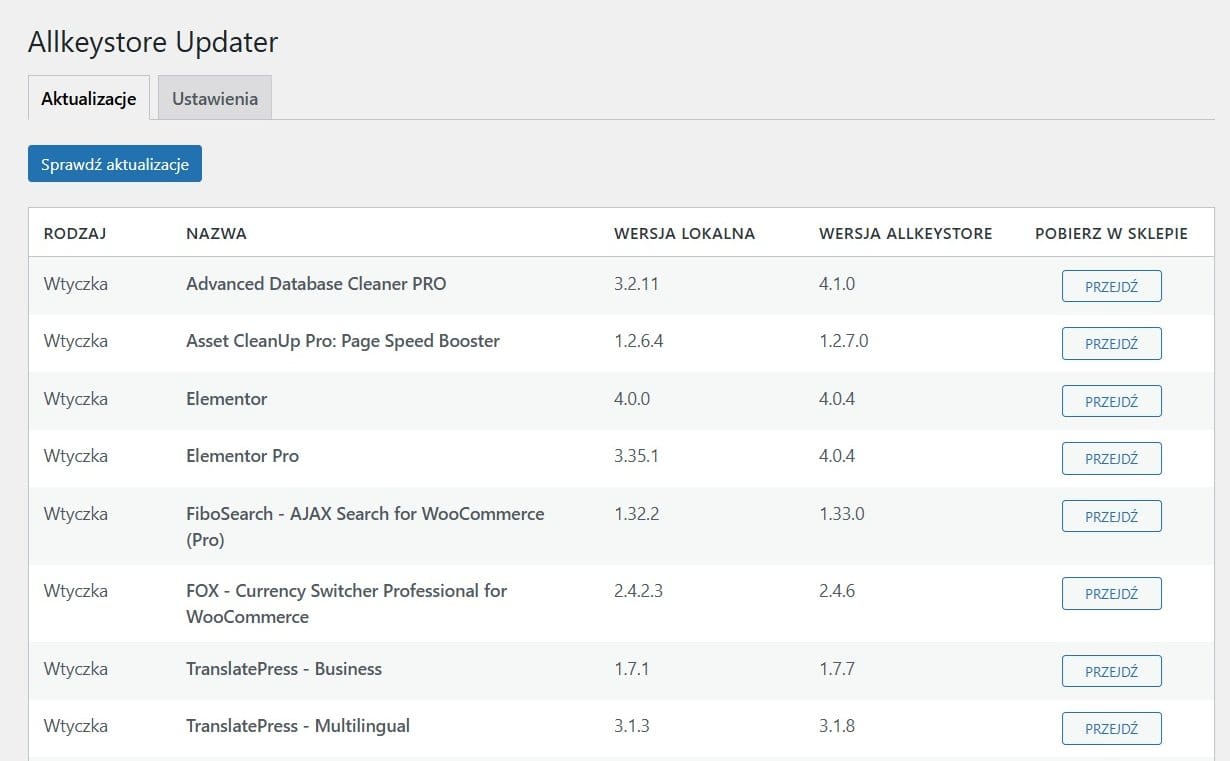Click Allkeystore version 2.4.6
Viewport: 1230px width, 761px height.
[x=837, y=591]
